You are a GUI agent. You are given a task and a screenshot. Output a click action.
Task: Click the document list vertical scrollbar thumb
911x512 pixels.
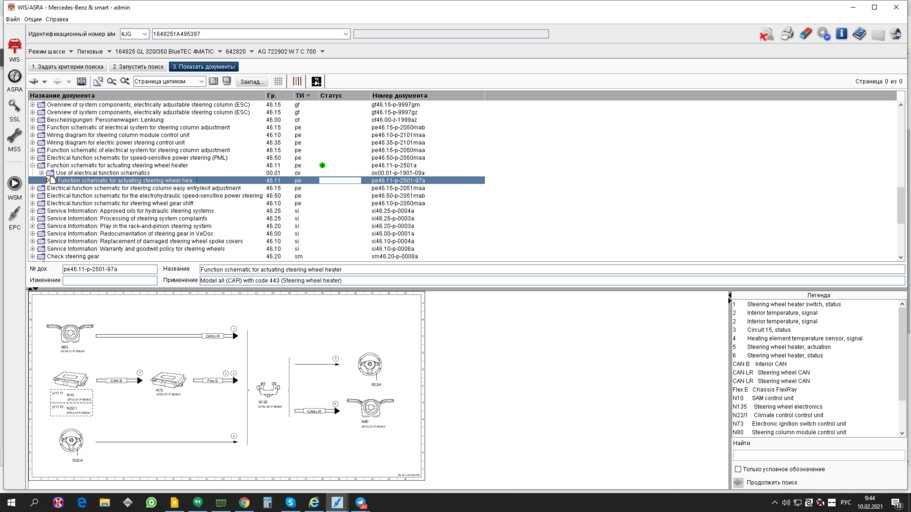tap(901, 205)
